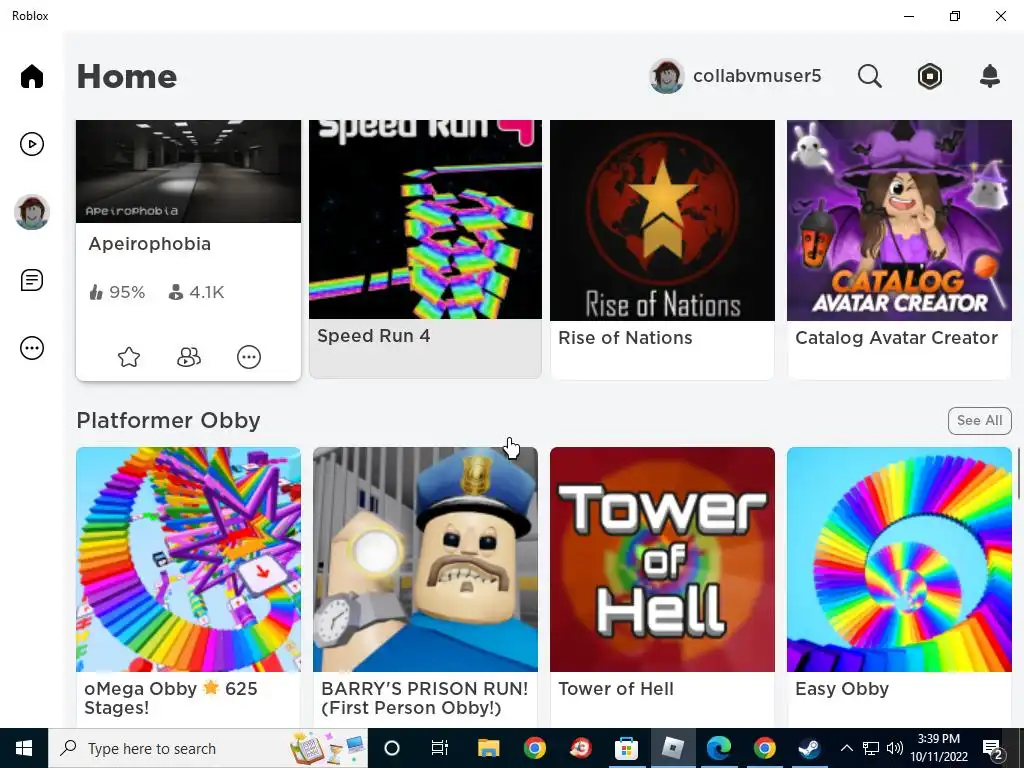Open the Apeirophobia game title

click(150, 244)
